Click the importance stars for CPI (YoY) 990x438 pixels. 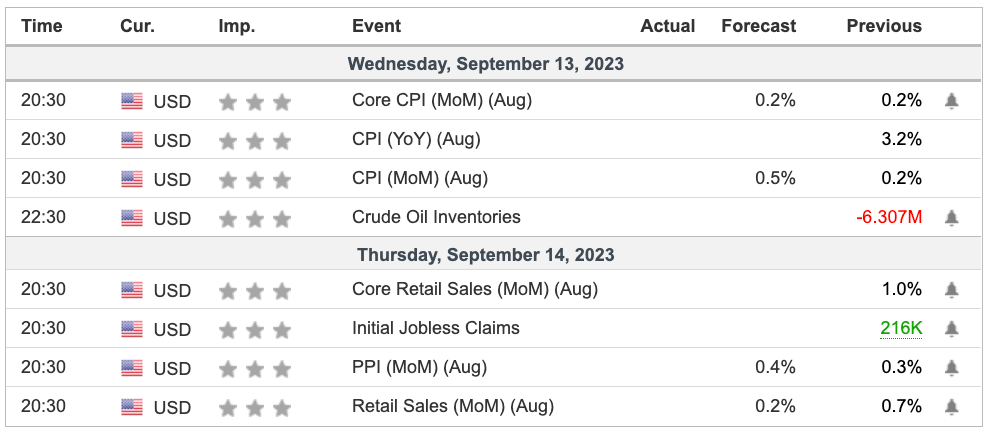coord(254,141)
